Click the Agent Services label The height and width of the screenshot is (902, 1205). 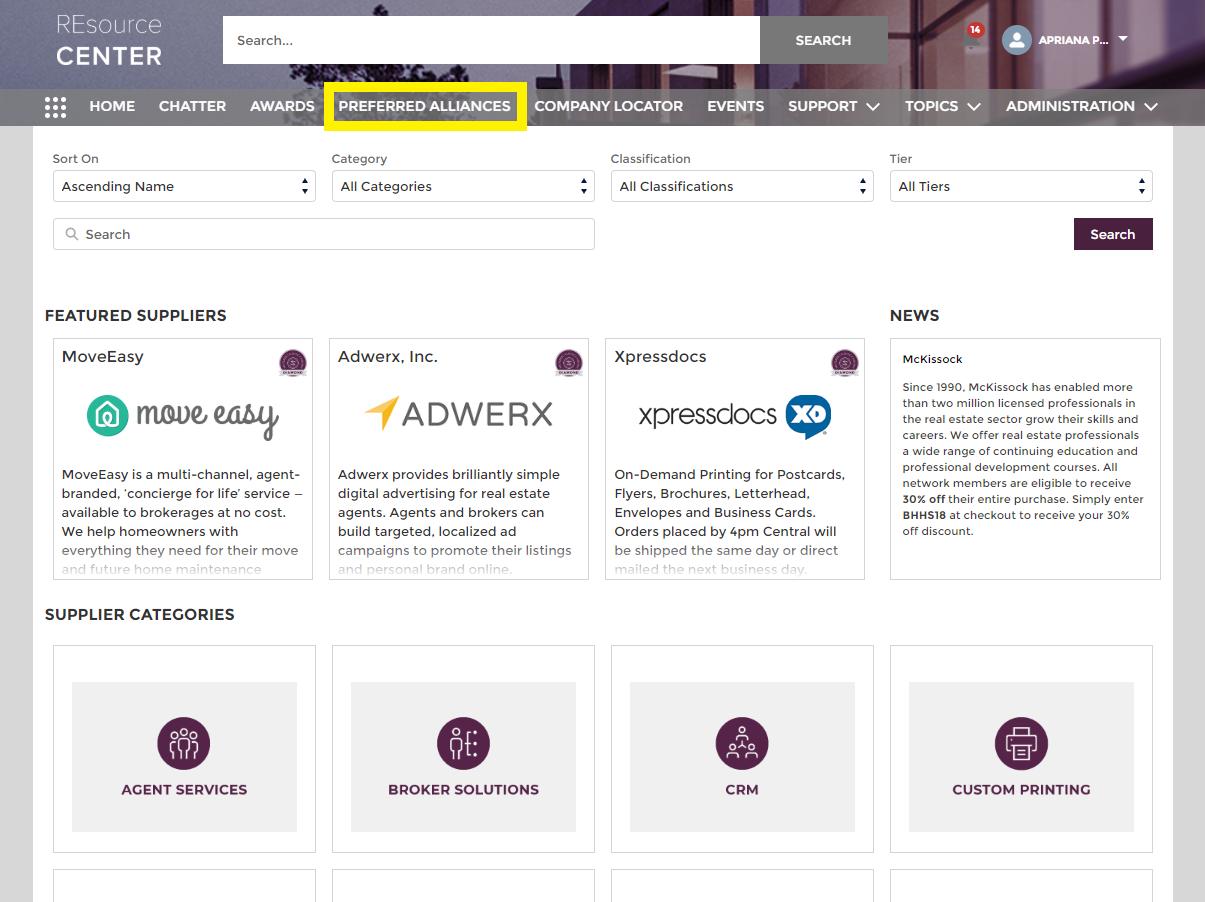(184, 789)
